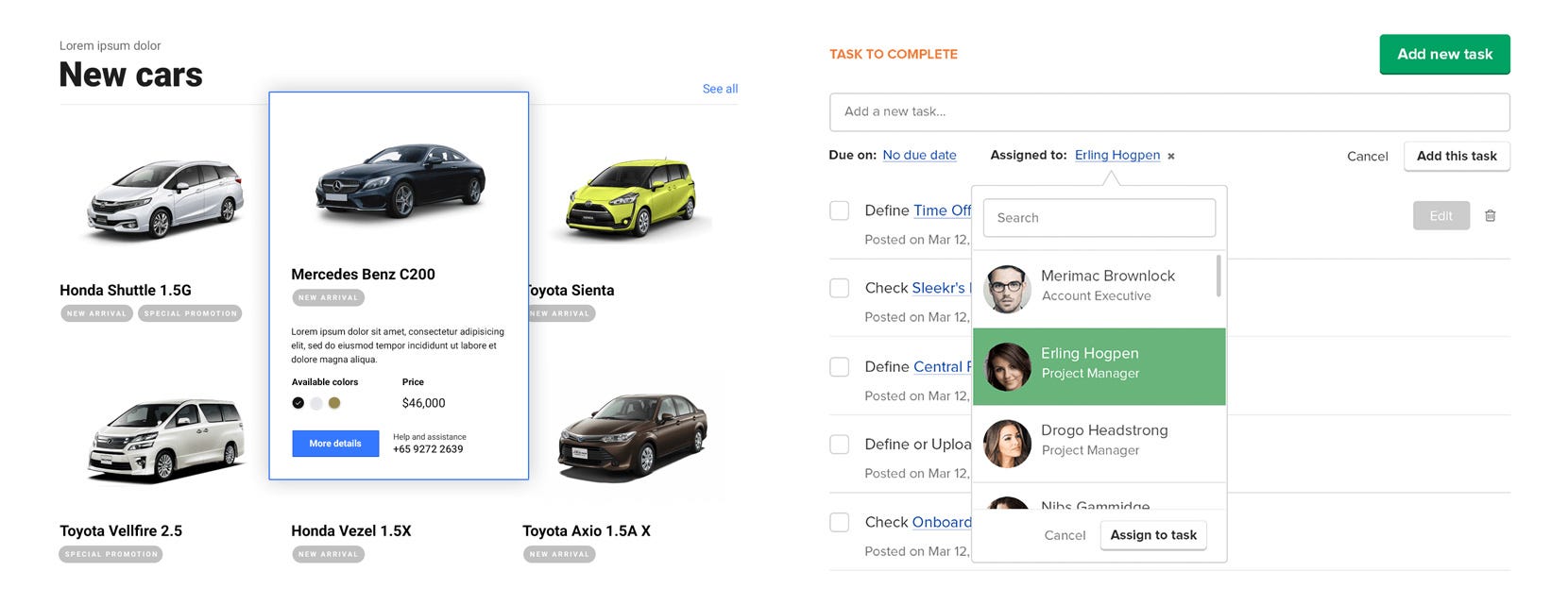Select Drogo Headstrong from the assignee list
1568x605 pixels.
tap(1099, 444)
